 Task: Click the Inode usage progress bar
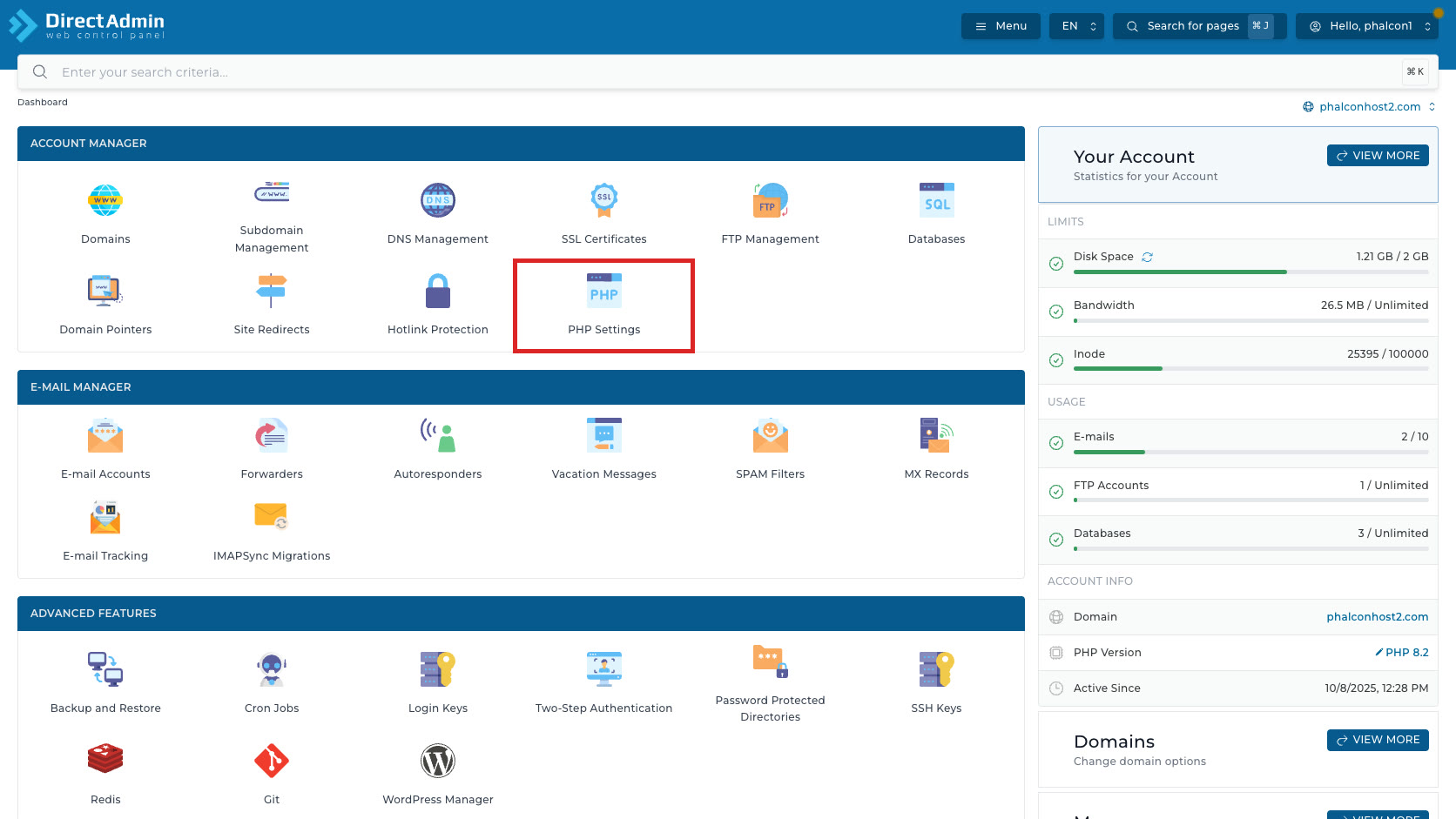tap(1251, 369)
